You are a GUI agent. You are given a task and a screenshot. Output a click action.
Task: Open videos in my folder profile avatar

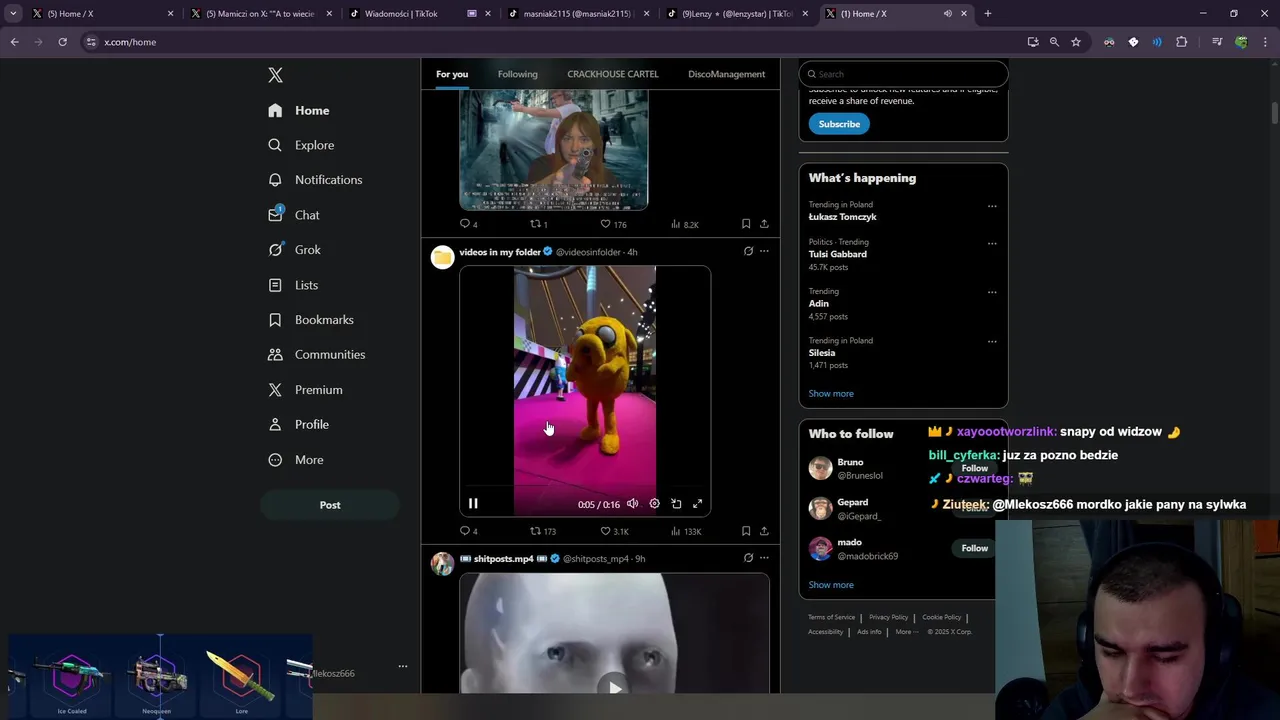(x=442, y=257)
